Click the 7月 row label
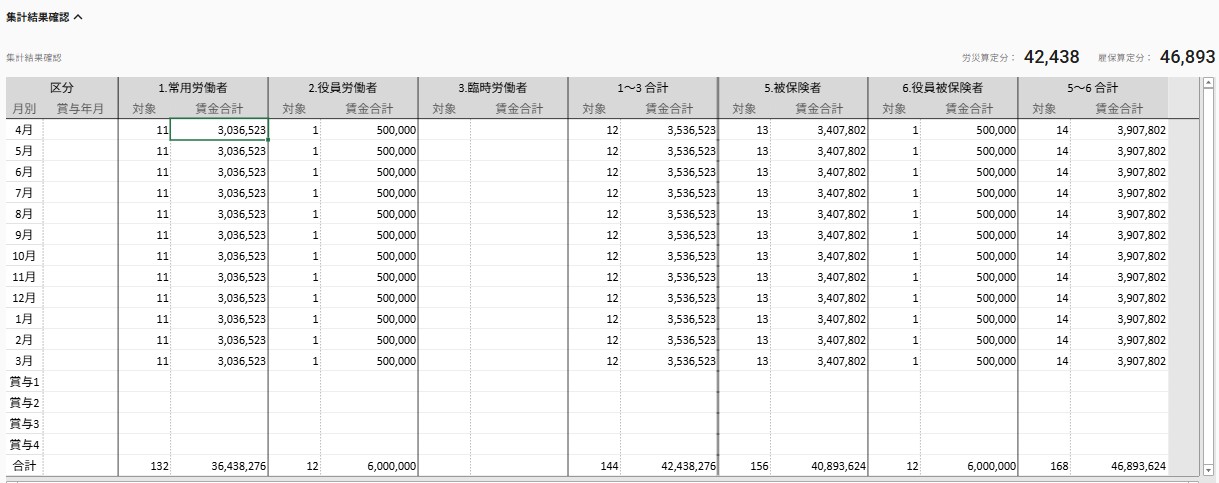 (24, 193)
